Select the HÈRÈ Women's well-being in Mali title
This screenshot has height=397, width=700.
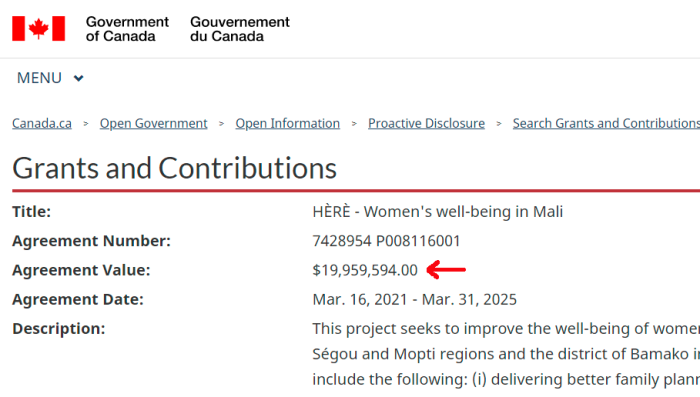coord(438,212)
